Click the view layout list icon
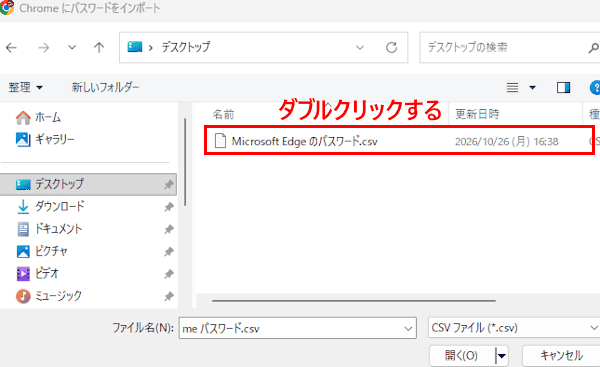This screenshot has height=367, width=600. point(512,88)
